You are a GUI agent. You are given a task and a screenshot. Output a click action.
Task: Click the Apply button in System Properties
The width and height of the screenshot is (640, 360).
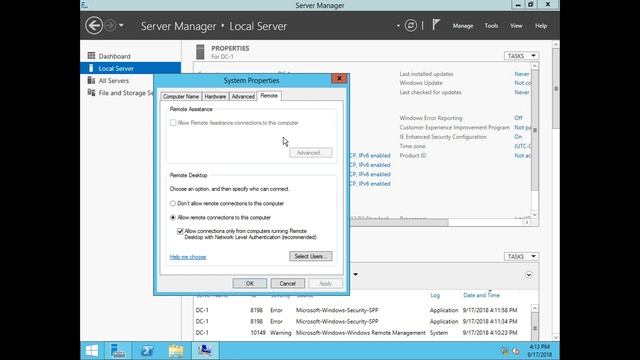[x=325, y=283]
